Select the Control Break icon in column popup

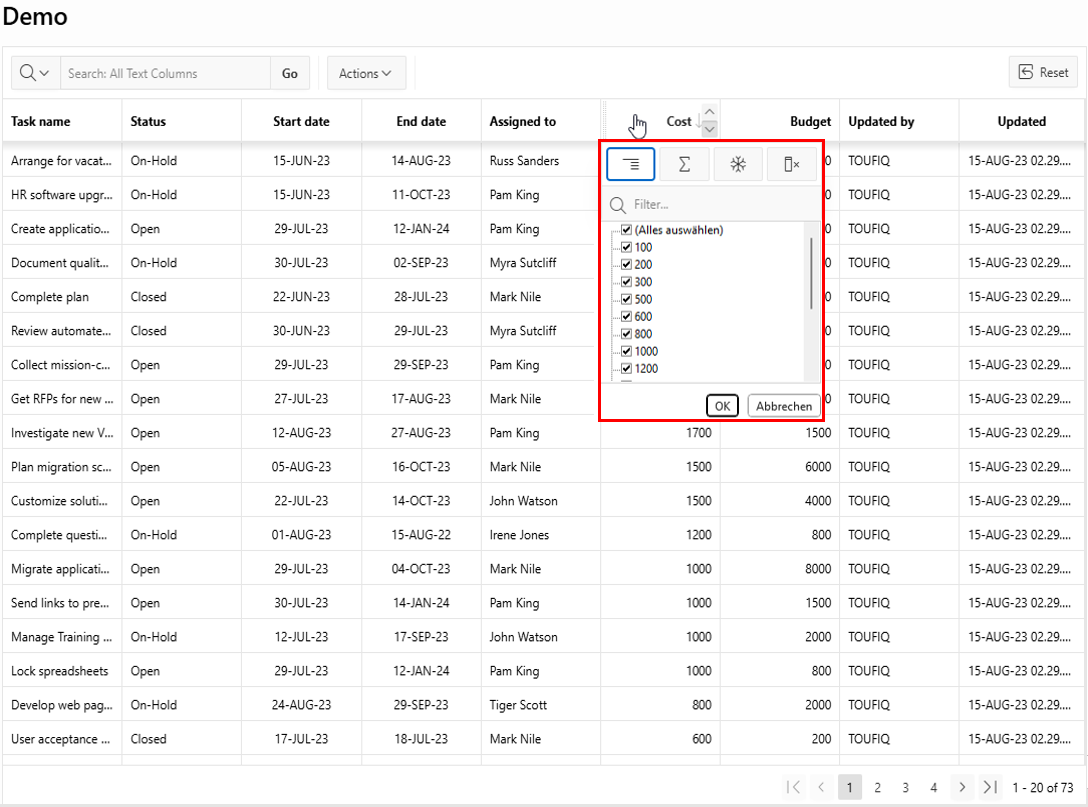(x=631, y=165)
